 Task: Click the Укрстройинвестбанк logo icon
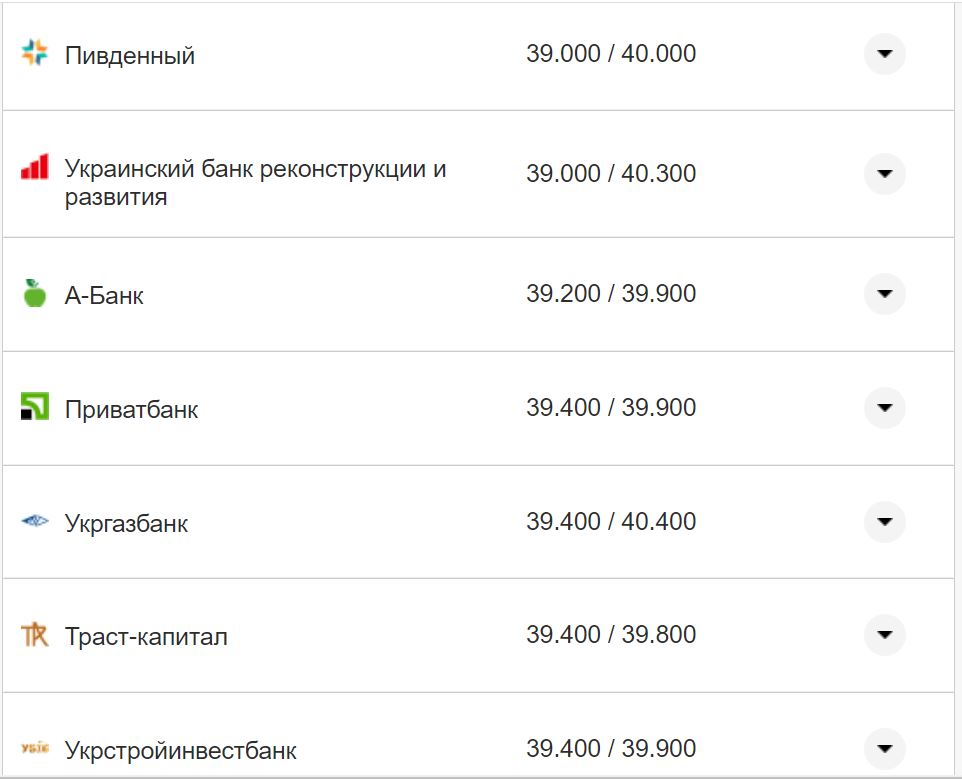[x=34, y=747]
